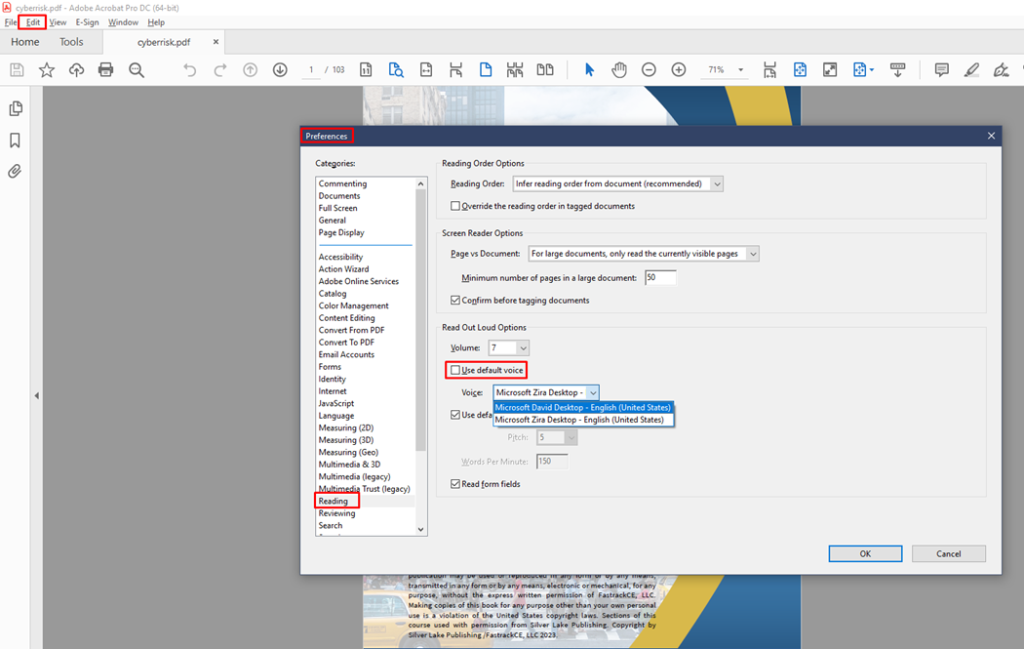1024x649 pixels.
Task: Open the E-Sign menu
Action: point(87,22)
